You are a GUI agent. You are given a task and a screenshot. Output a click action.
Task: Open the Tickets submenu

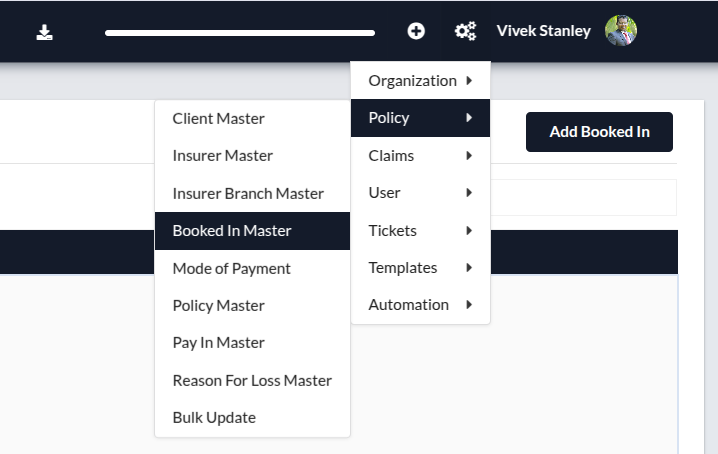pyautogui.click(x=420, y=230)
